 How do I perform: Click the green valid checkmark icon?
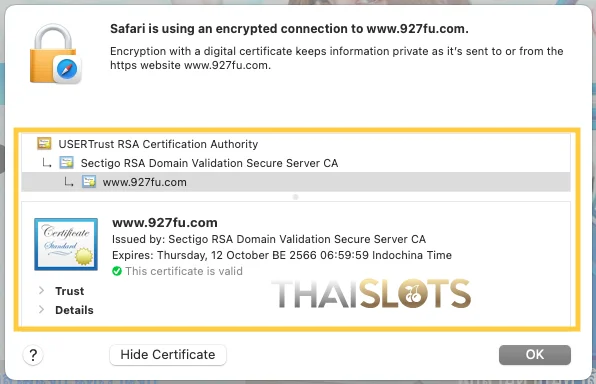click(117, 271)
